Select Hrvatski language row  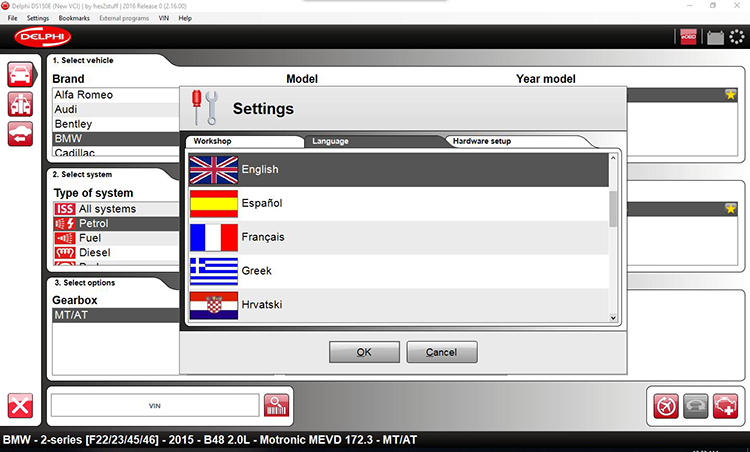point(398,305)
